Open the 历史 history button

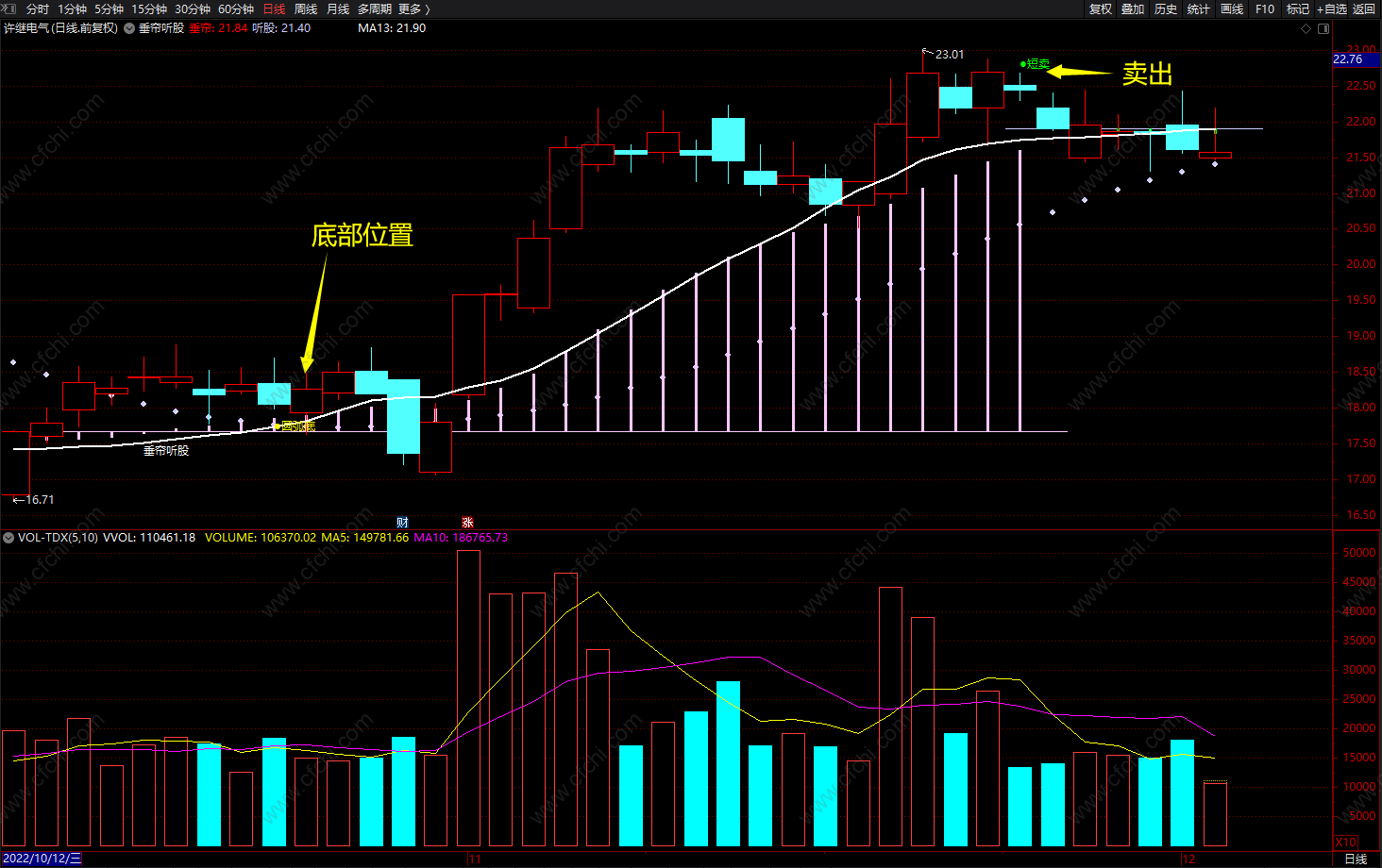1166,9
